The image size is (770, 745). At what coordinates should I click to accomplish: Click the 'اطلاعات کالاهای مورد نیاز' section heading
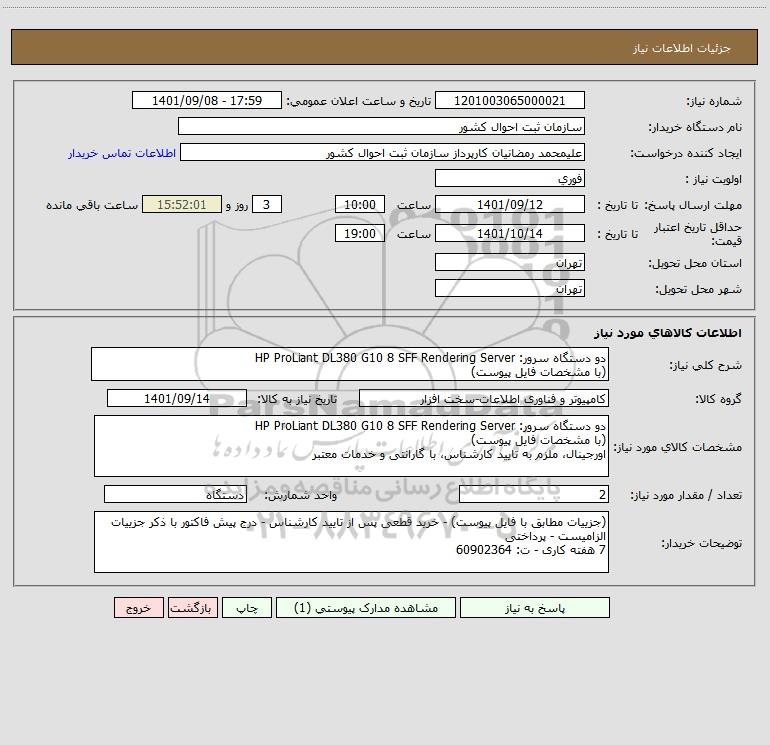click(x=668, y=333)
